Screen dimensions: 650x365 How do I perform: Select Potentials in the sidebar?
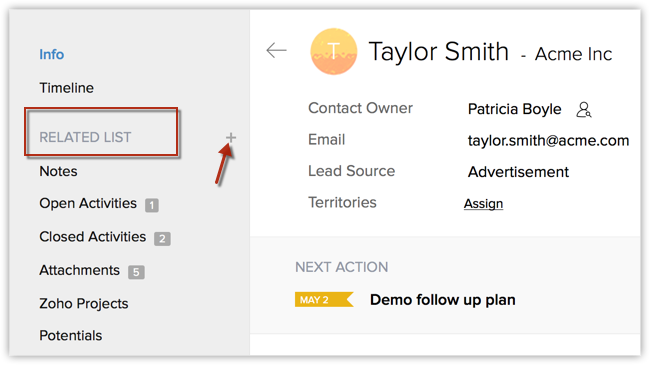pyautogui.click(x=71, y=336)
